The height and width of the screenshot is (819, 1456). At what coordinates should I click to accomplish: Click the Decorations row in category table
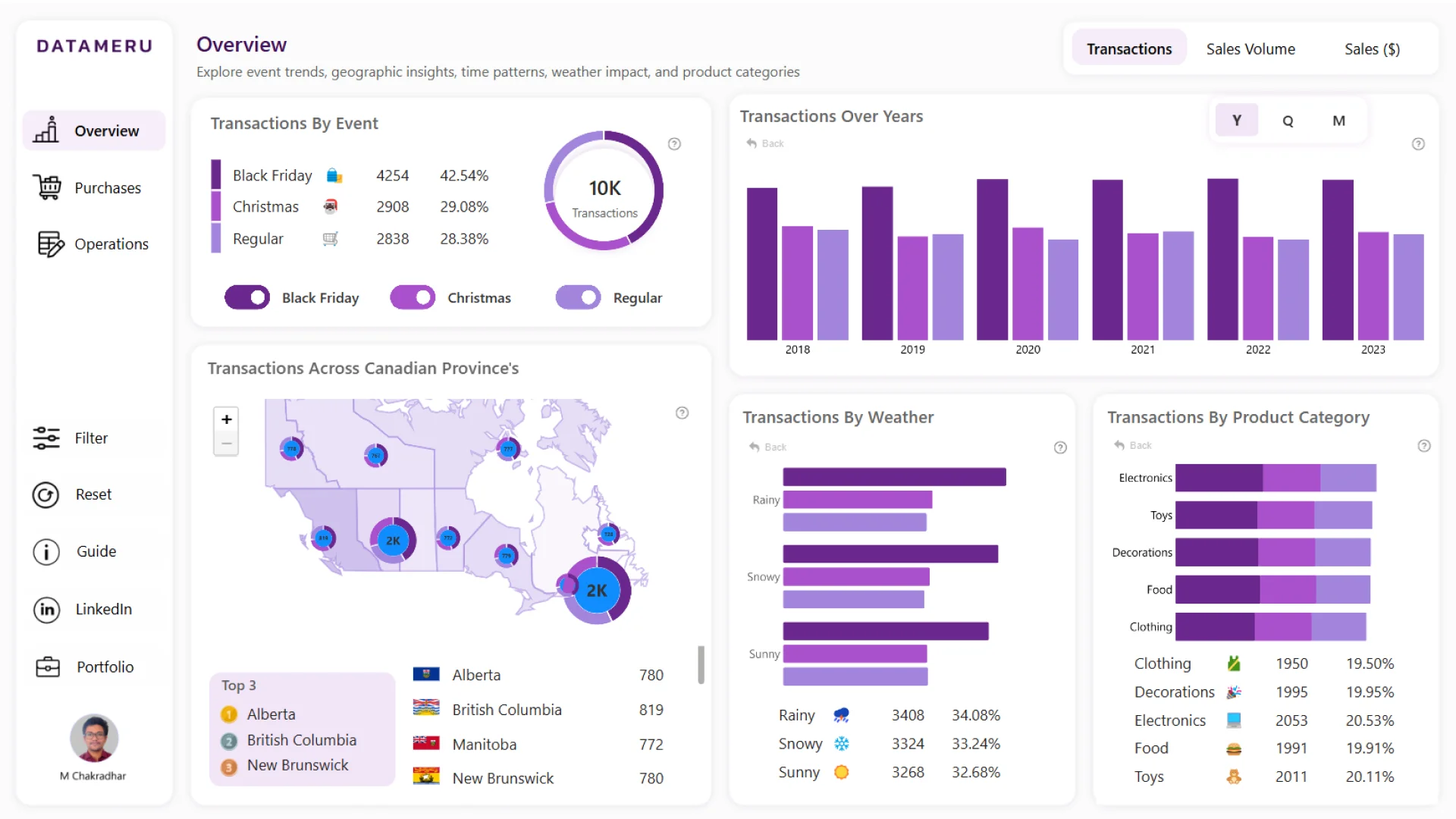point(1264,692)
